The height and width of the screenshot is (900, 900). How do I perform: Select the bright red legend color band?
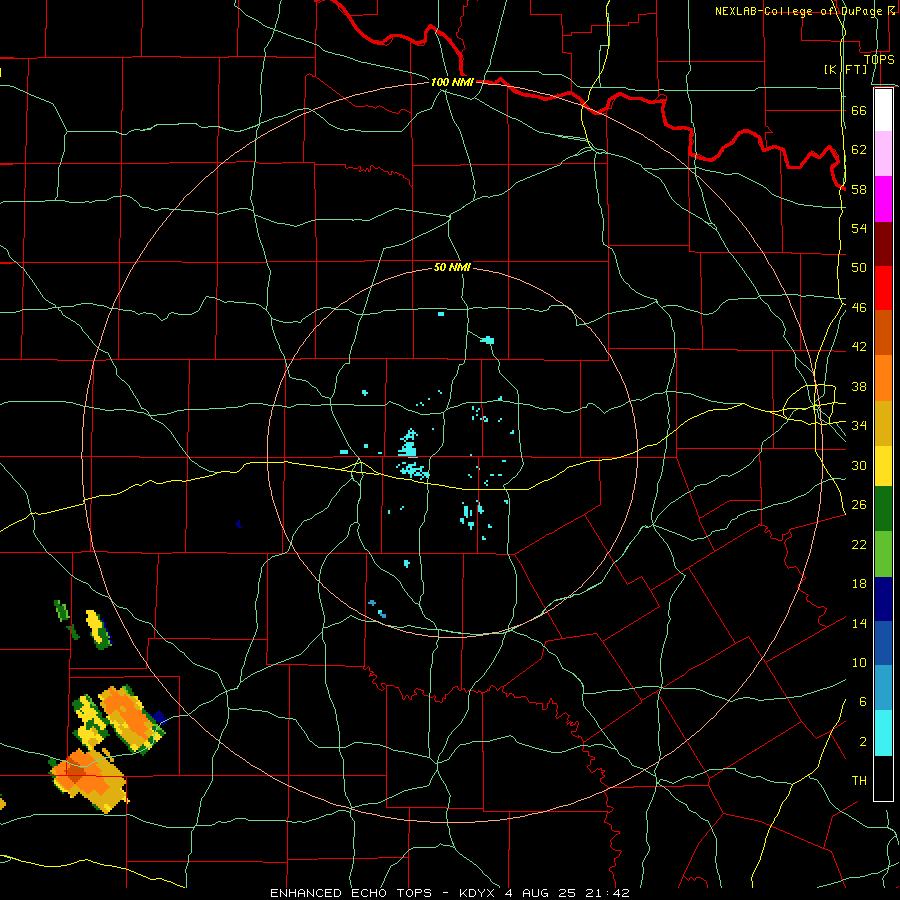point(883,288)
